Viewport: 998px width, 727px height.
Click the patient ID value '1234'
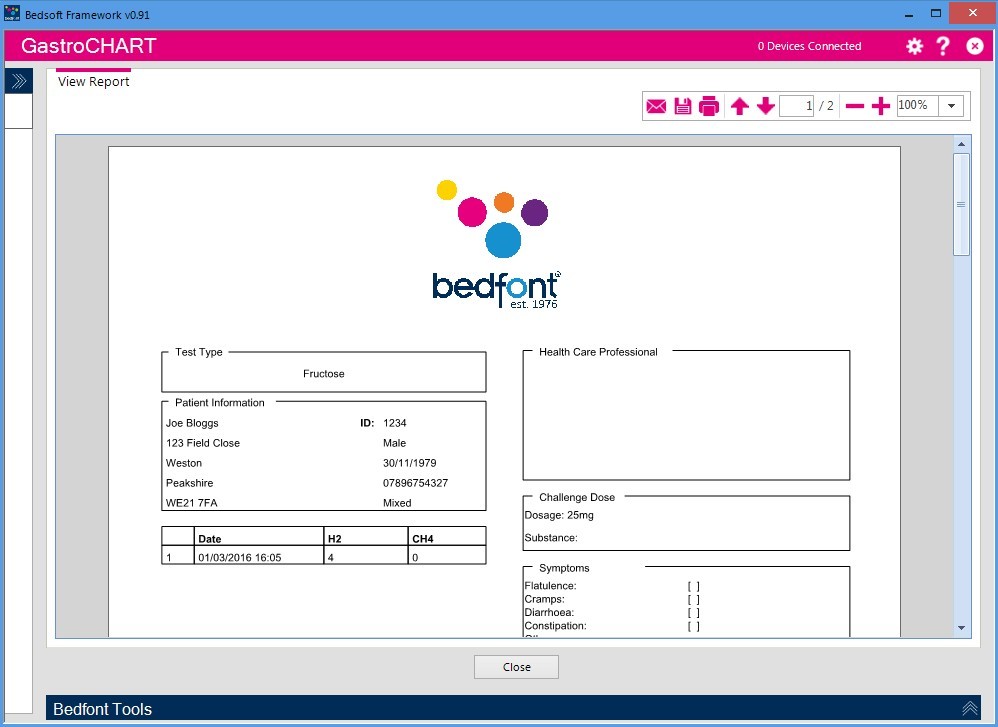coord(395,423)
